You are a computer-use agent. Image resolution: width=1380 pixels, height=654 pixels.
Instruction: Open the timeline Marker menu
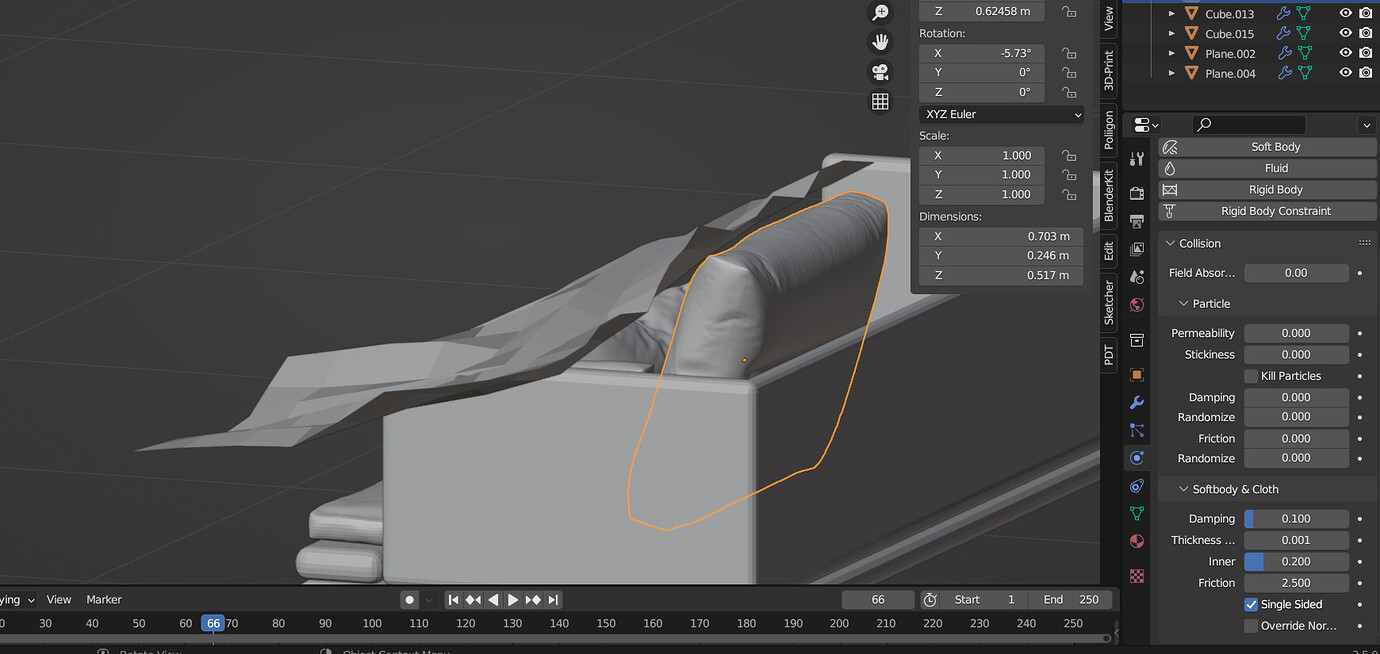click(104, 600)
